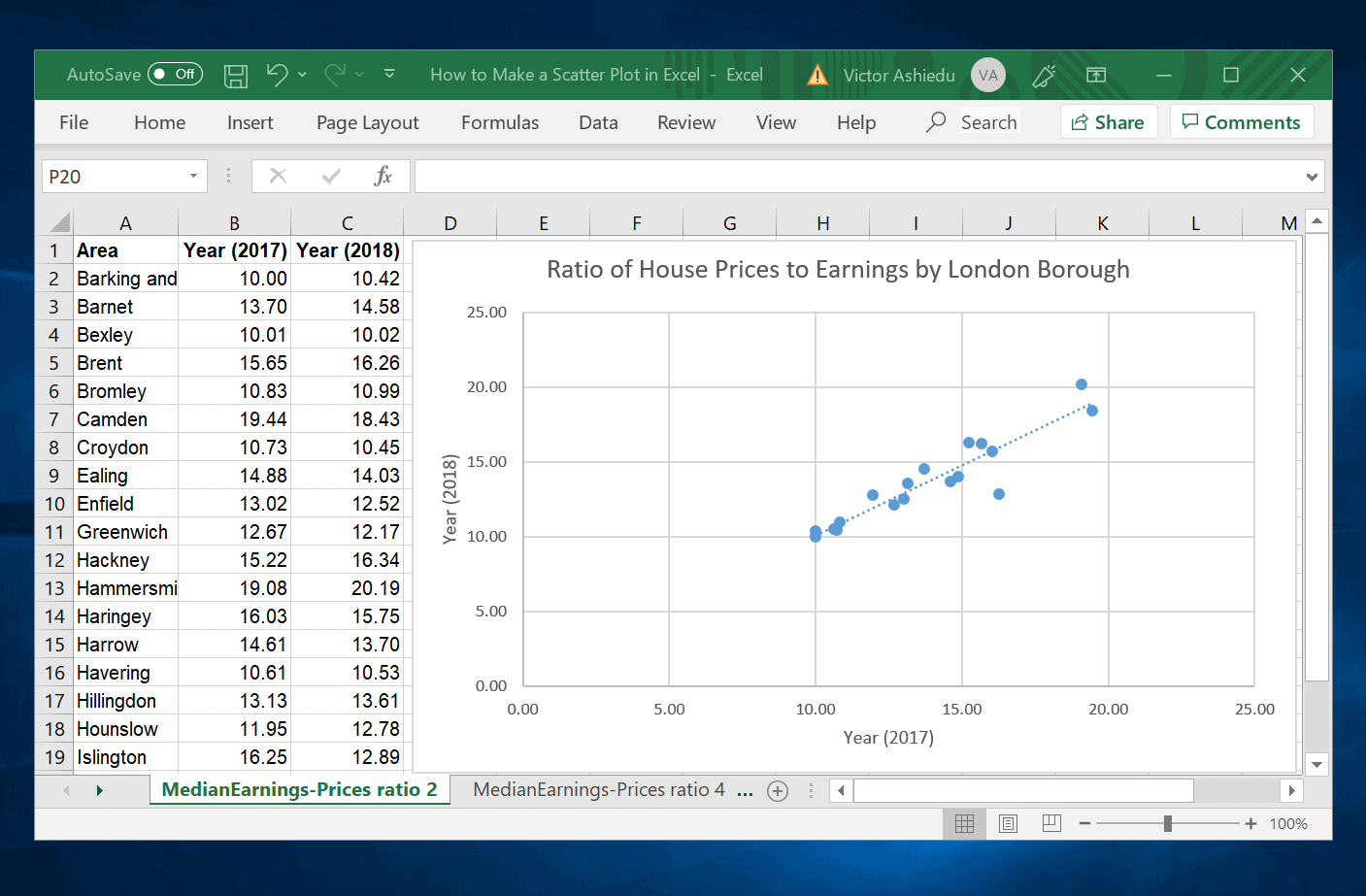Click the Save icon
The image size is (1366, 896).
(236, 75)
